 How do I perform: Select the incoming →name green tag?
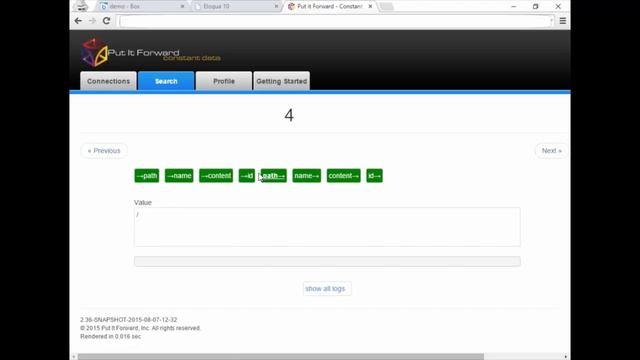point(179,176)
